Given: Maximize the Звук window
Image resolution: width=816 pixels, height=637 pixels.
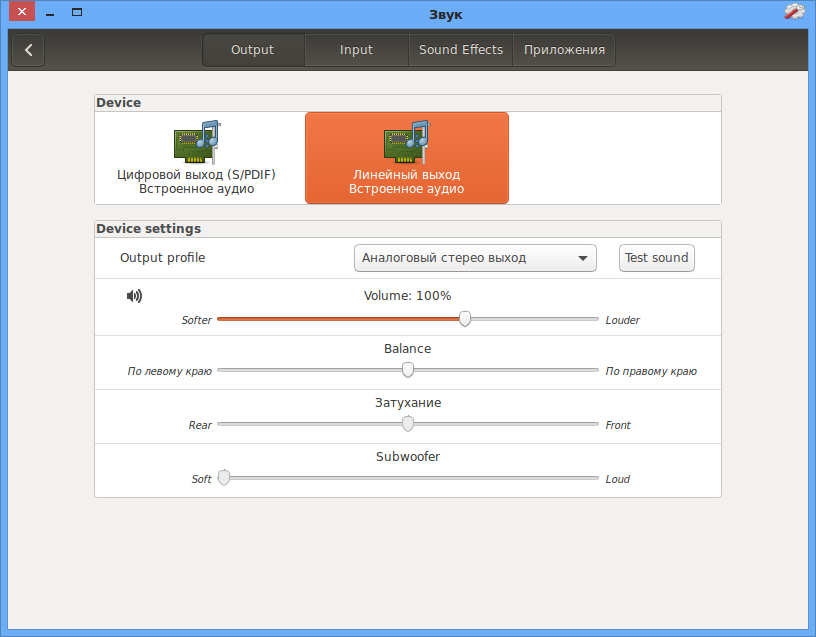Looking at the screenshot, I should tap(77, 12).
